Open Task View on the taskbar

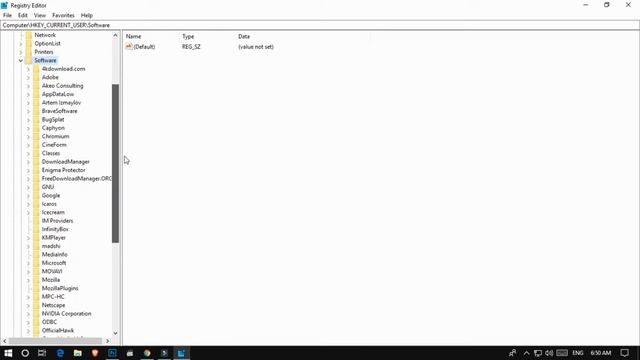[x=42, y=353]
